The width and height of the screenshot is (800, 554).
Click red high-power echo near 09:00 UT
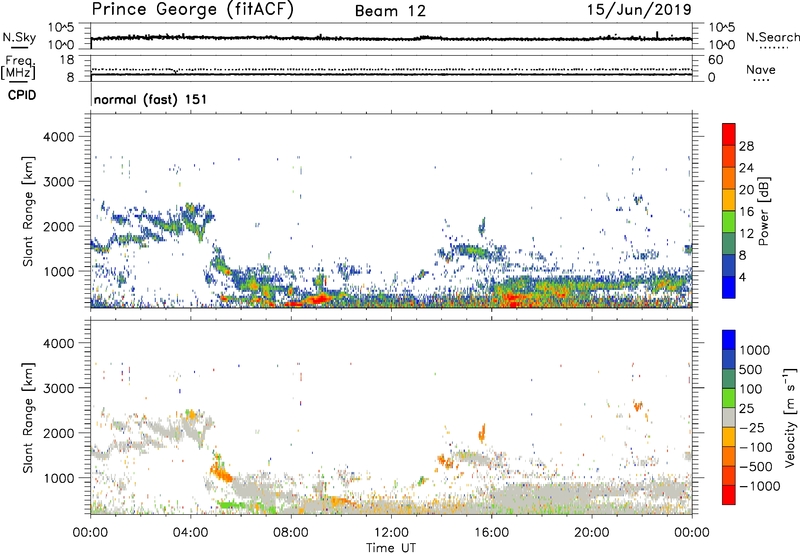pyautogui.click(x=317, y=299)
